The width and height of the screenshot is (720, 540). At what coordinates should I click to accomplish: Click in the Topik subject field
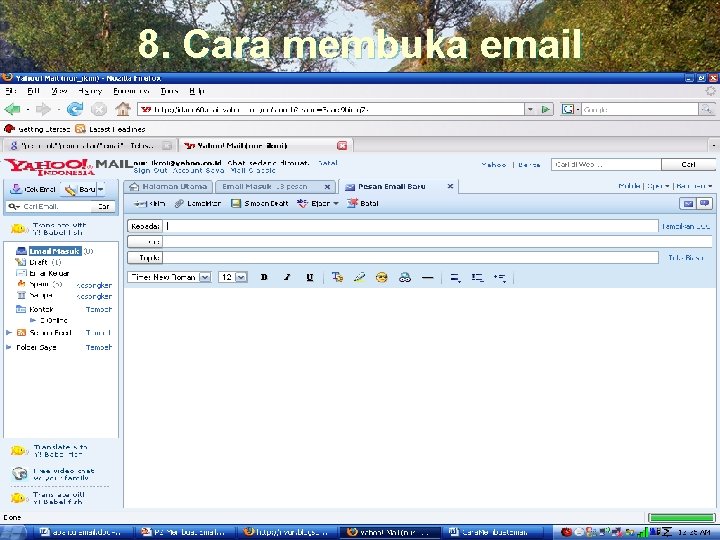[411, 258]
